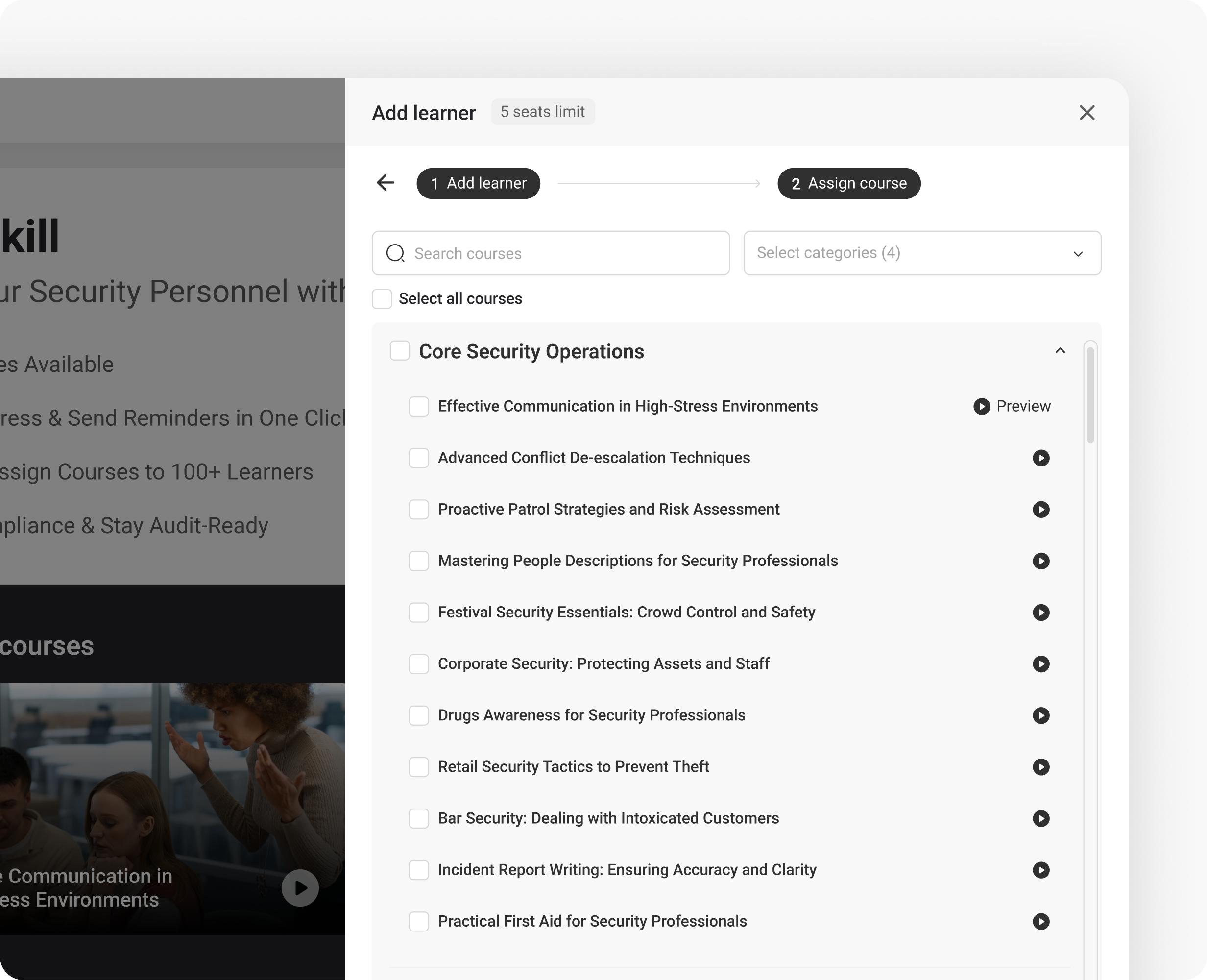Go to step 1 Add learner
This screenshot has height=980, width=1207.
[478, 183]
